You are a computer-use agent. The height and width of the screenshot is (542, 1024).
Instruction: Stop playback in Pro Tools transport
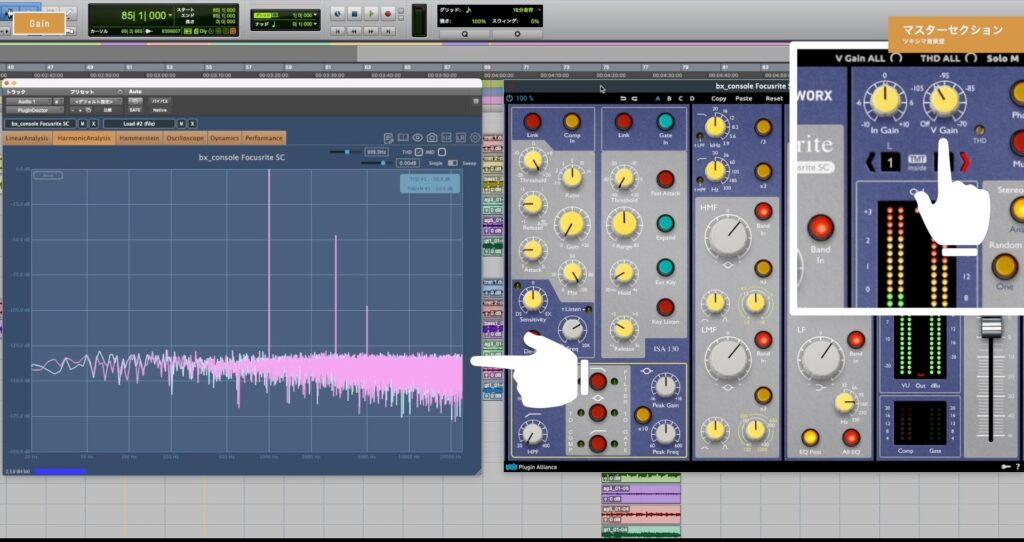[x=355, y=13]
